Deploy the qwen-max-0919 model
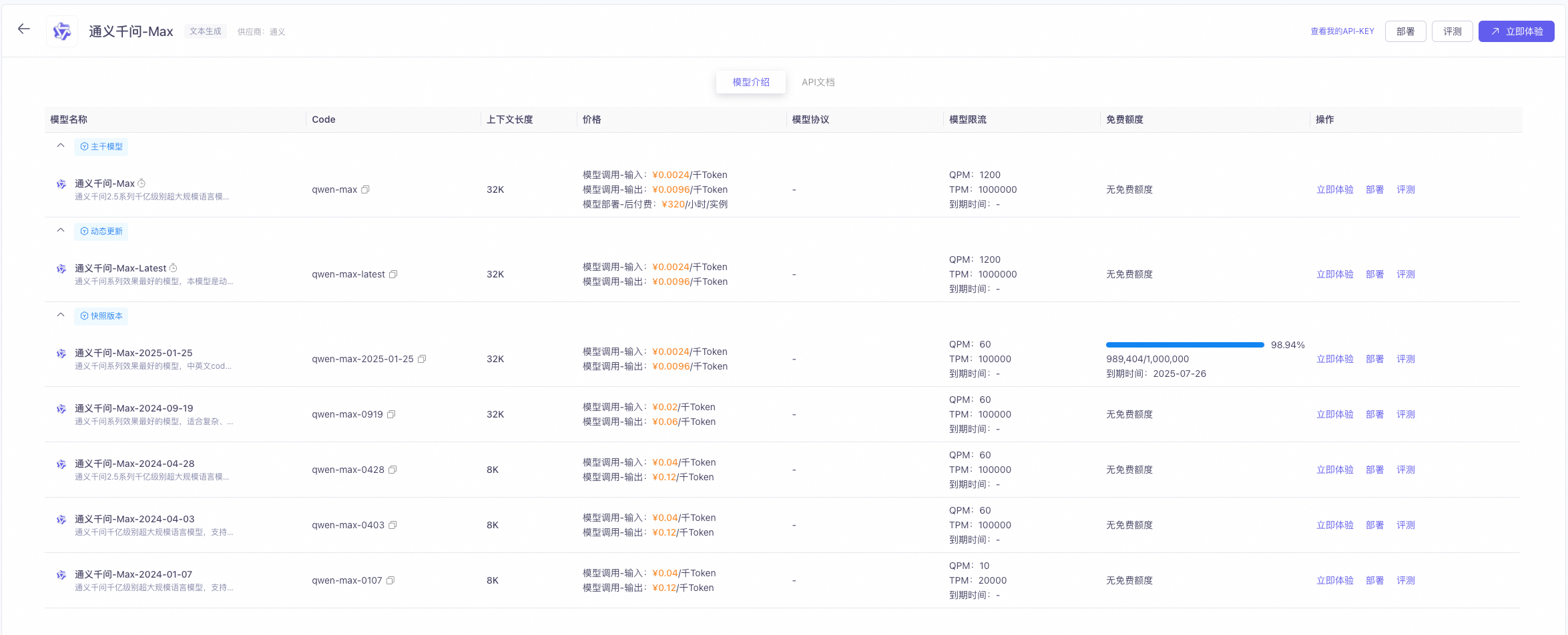The height and width of the screenshot is (635, 1568). tap(1375, 414)
